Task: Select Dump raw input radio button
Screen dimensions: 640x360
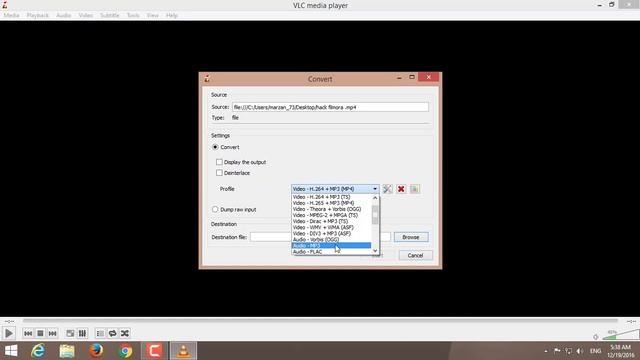Action: (215, 209)
